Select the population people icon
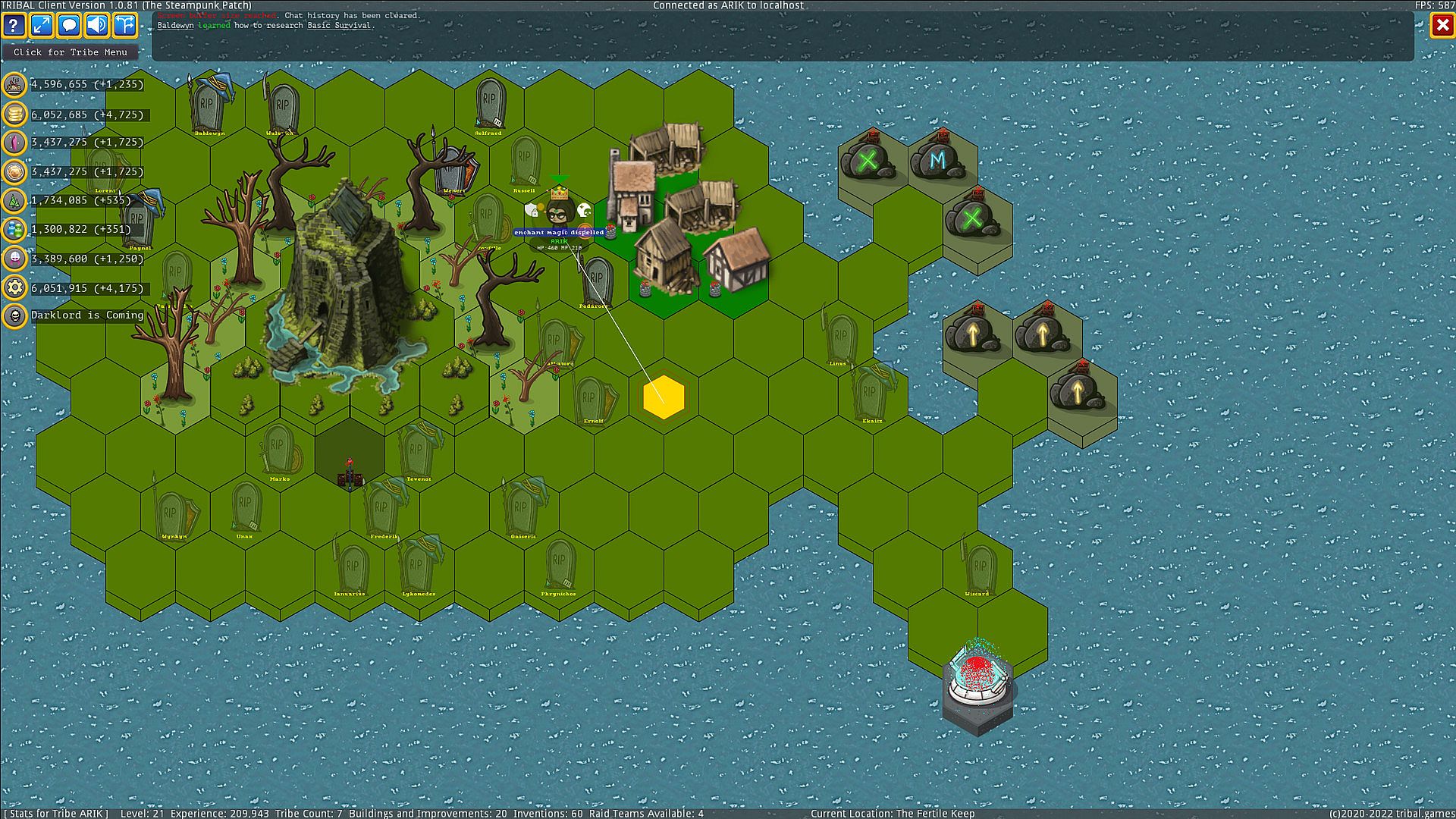The image size is (1456, 819). pos(14,229)
